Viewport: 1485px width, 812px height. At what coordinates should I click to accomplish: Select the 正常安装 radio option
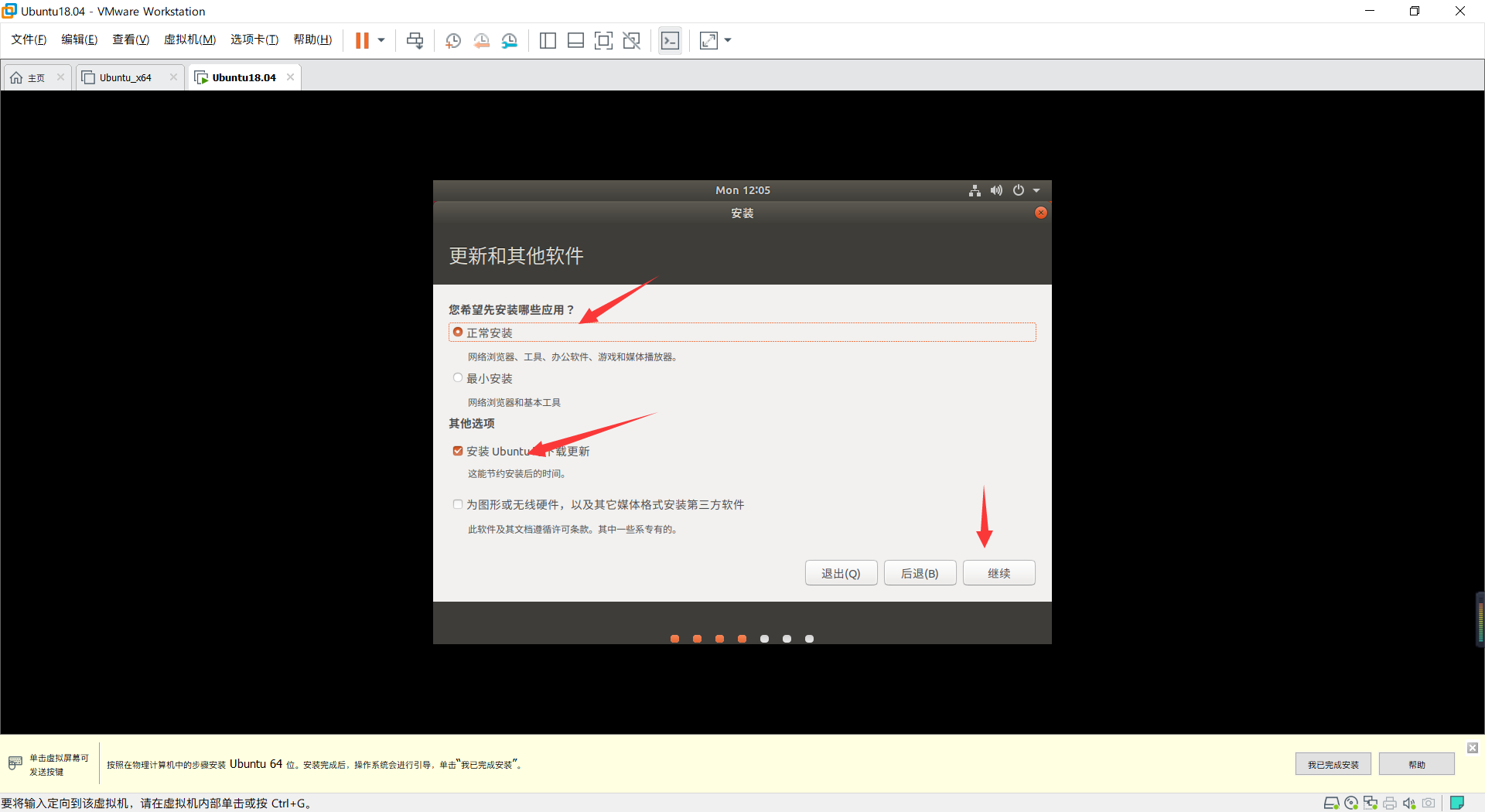click(458, 332)
